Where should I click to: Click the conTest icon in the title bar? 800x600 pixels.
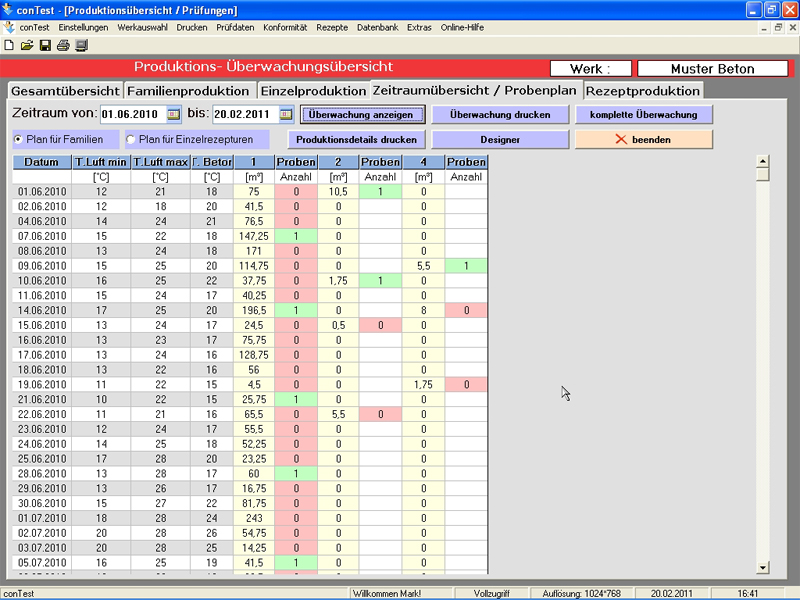[x=7, y=10]
